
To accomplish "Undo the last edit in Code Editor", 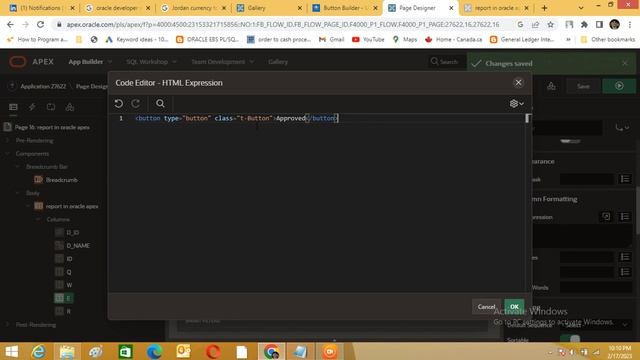I will [x=119, y=104].
